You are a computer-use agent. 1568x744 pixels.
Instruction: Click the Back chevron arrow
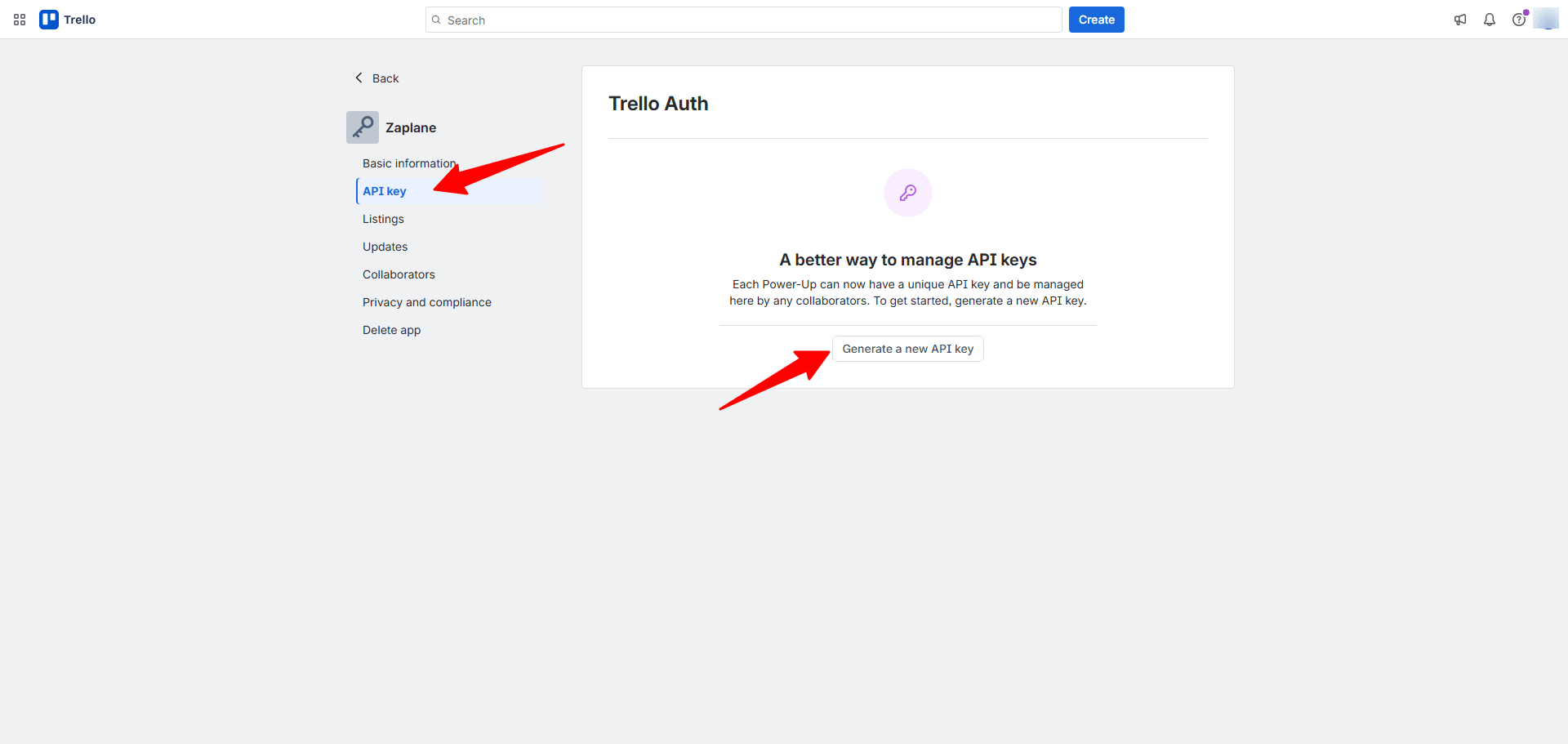tap(359, 78)
